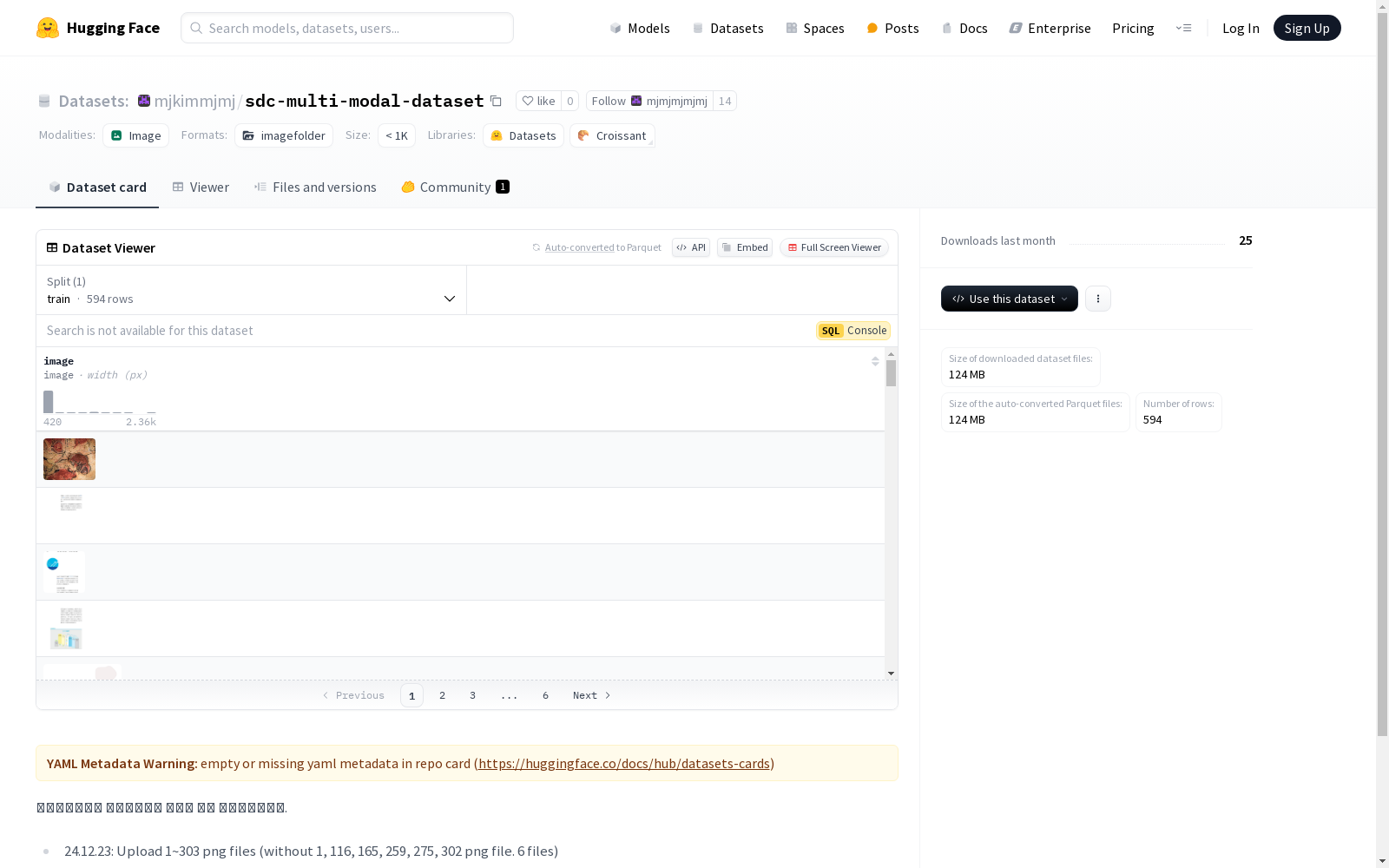The width and height of the screenshot is (1389, 868).
Task: Click the Datasets stack icon beside title
Action: click(44, 101)
